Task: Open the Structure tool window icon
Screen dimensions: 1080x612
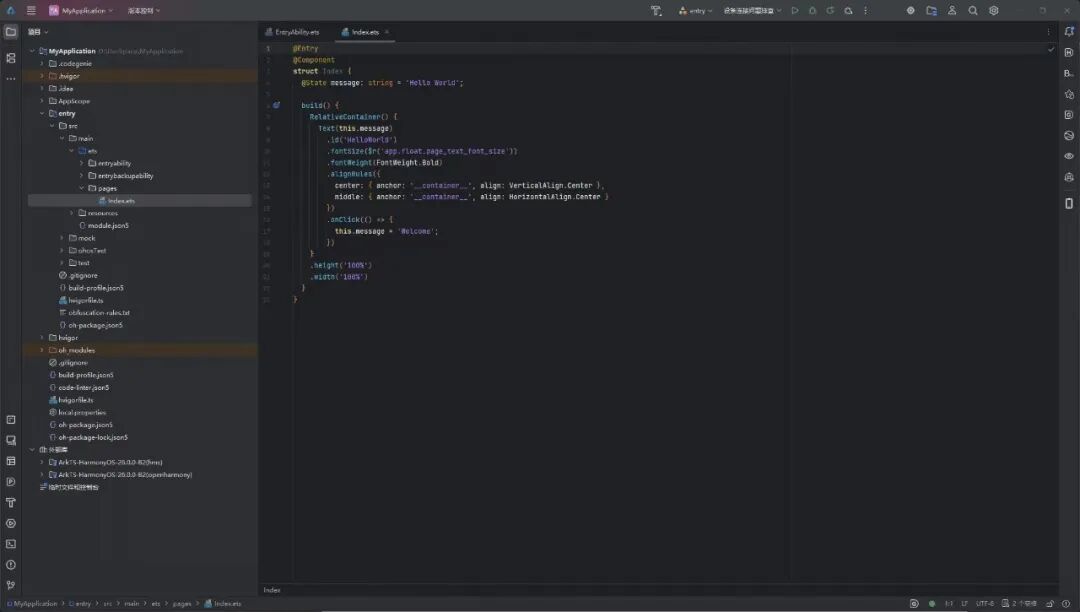Action: [x=11, y=59]
